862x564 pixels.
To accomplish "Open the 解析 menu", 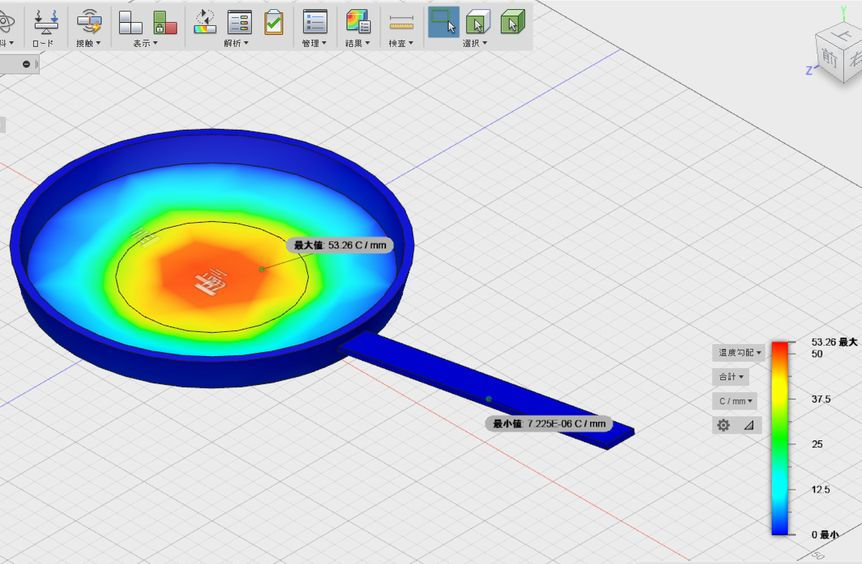I will click(236, 43).
